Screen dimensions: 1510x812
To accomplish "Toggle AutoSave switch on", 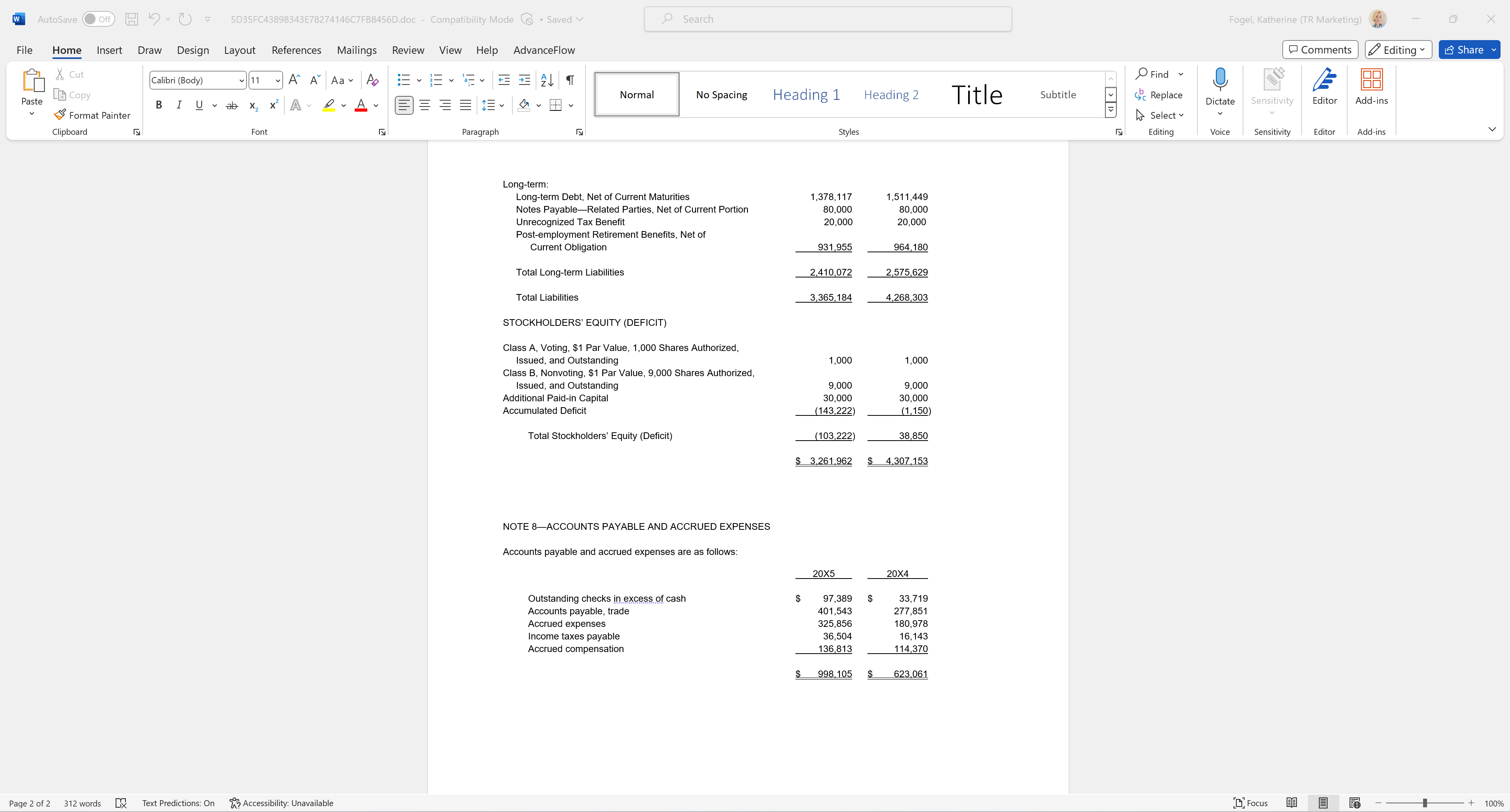I will pos(98,19).
